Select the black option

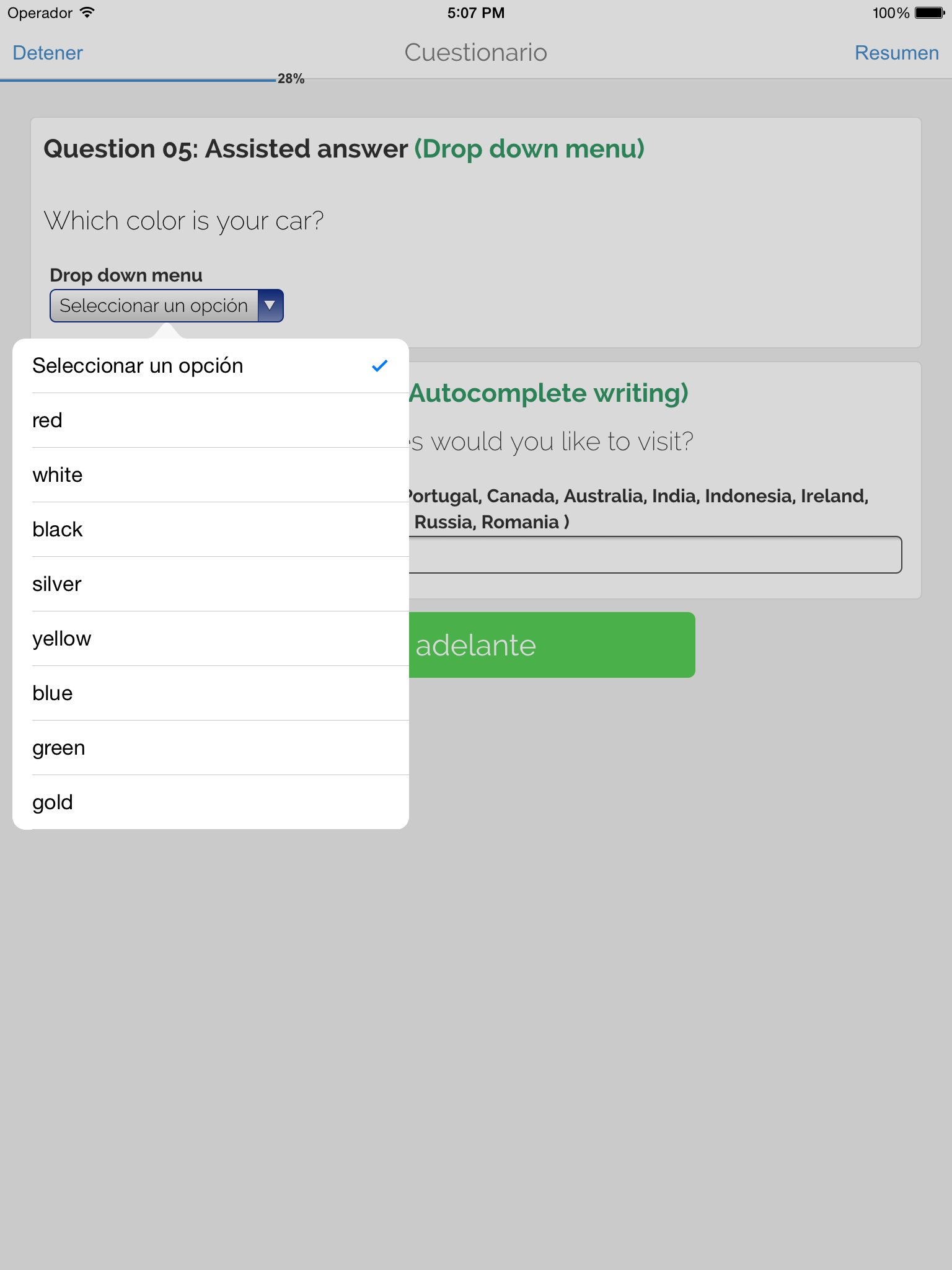pyautogui.click(x=211, y=530)
